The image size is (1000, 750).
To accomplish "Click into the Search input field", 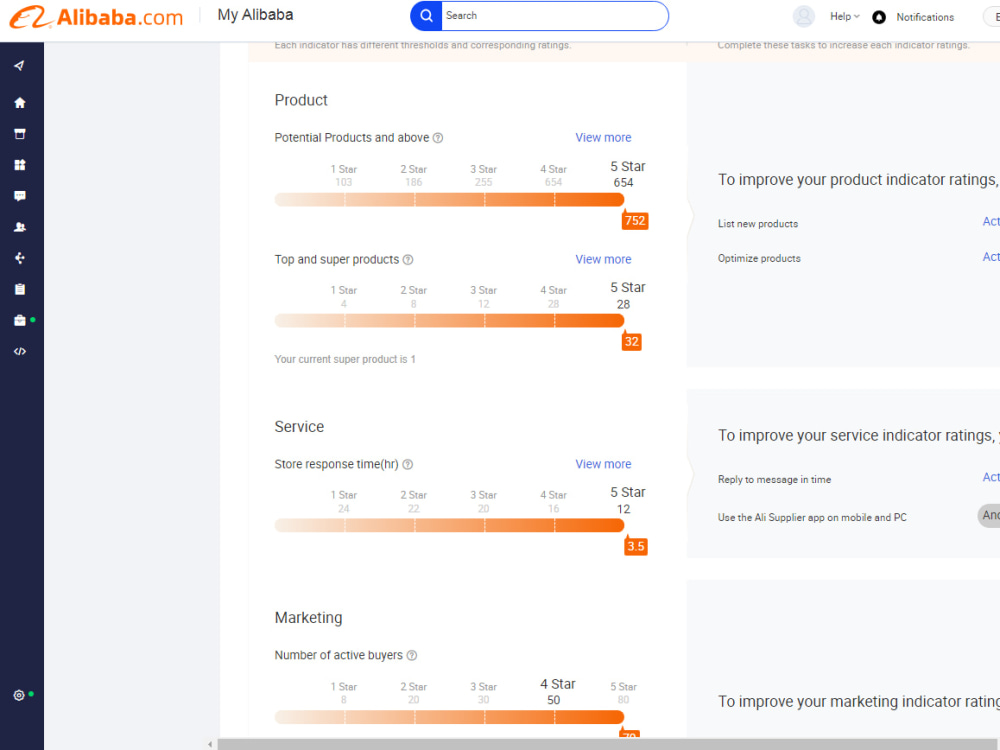I will click(554, 16).
